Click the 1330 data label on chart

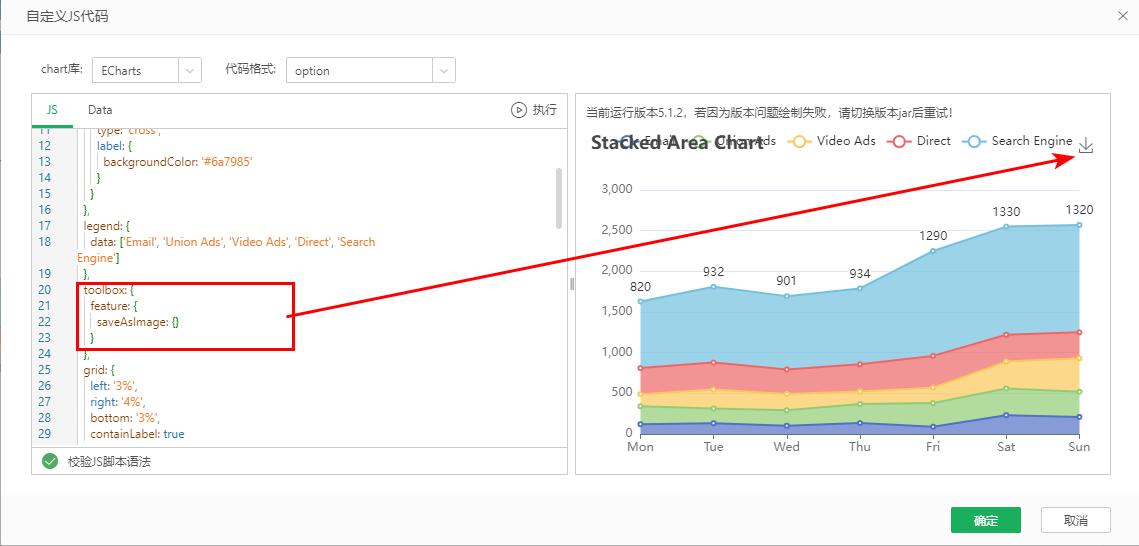(x=1007, y=212)
